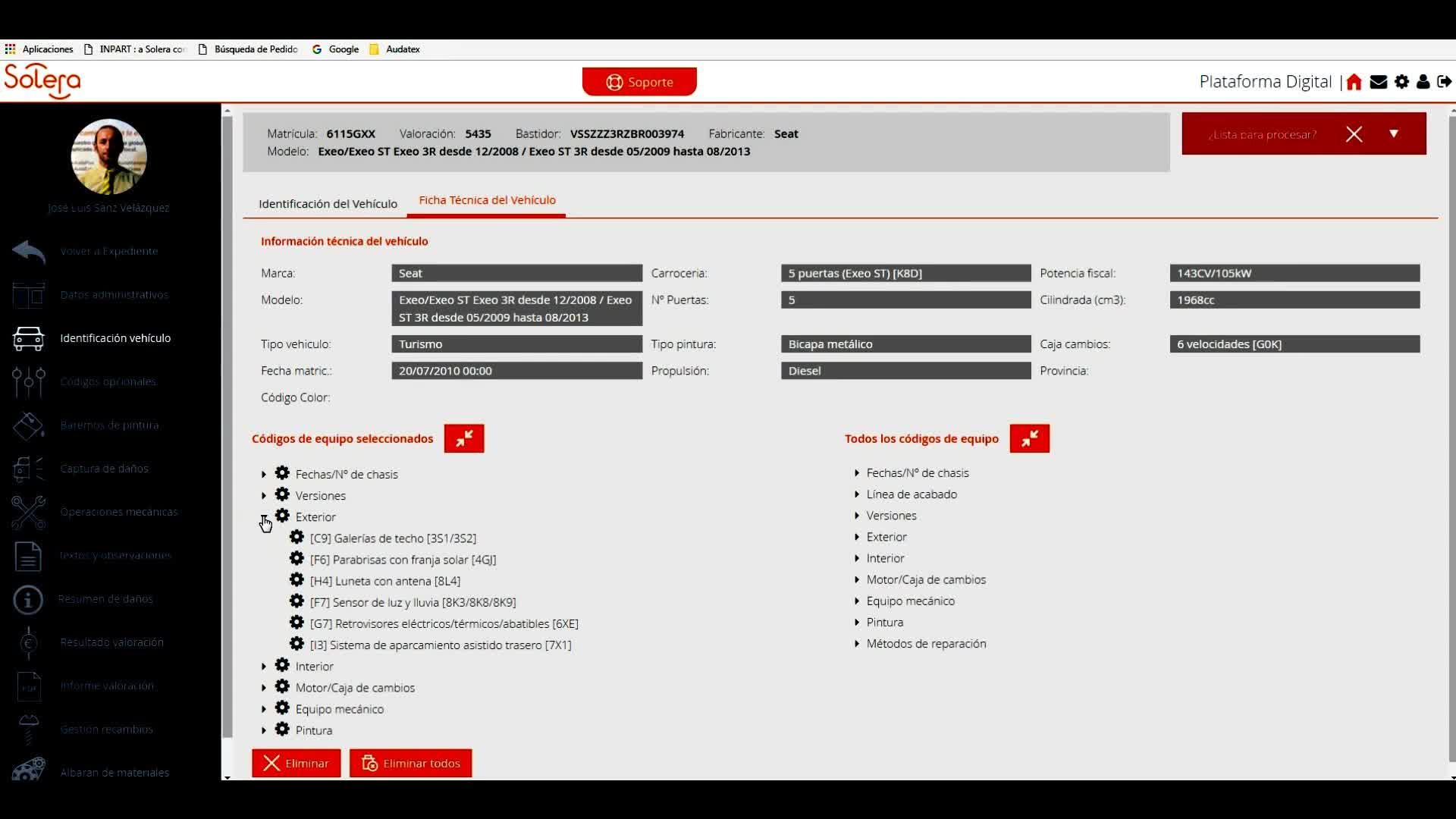Screen dimensions: 1456x819
Task: Open the mail envelope icon
Action: point(1379,82)
